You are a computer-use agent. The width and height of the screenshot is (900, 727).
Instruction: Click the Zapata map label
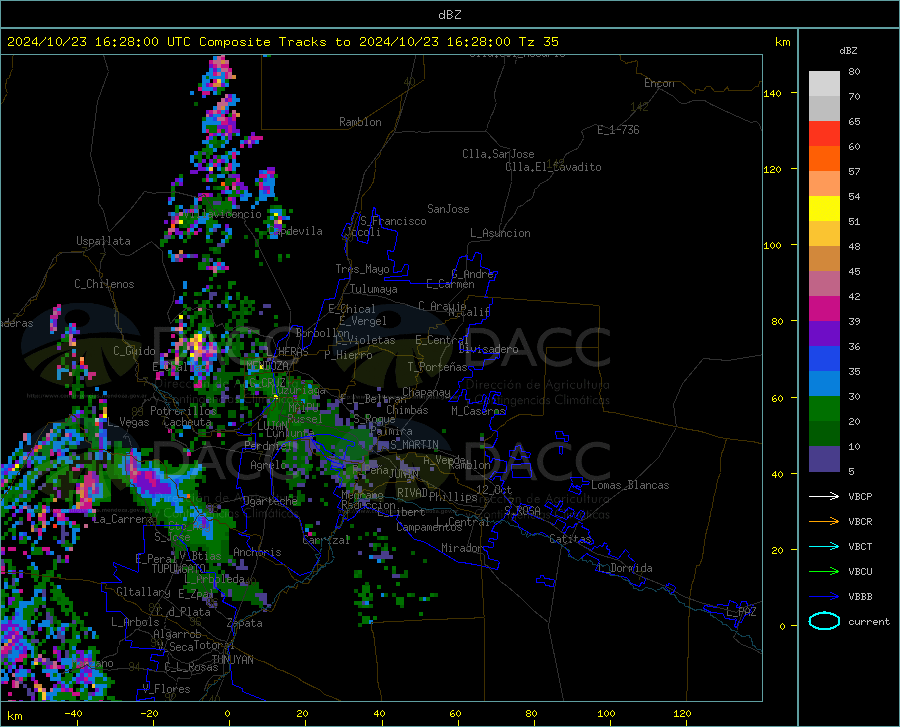click(245, 623)
